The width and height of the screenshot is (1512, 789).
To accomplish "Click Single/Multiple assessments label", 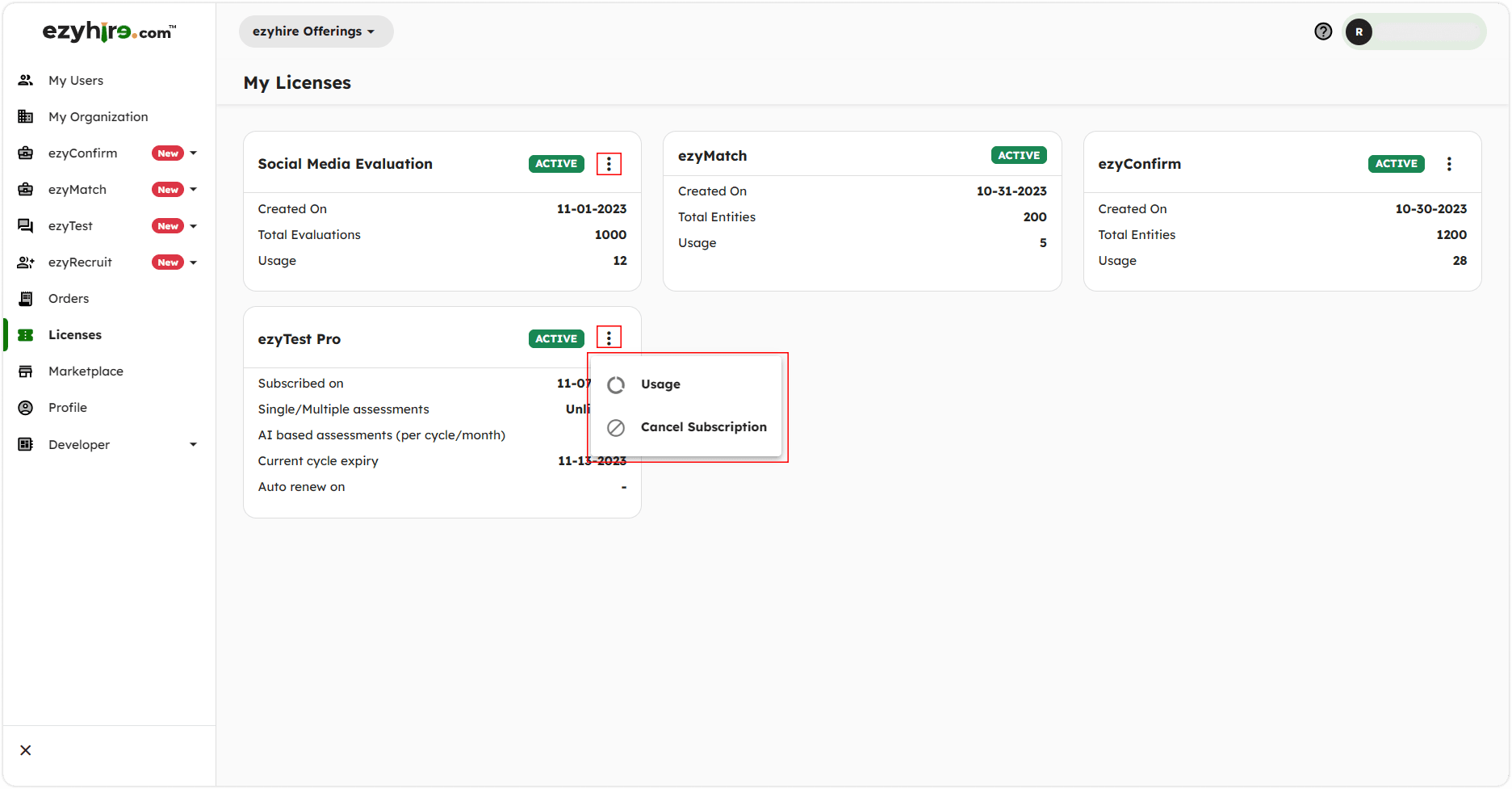I will (x=343, y=409).
